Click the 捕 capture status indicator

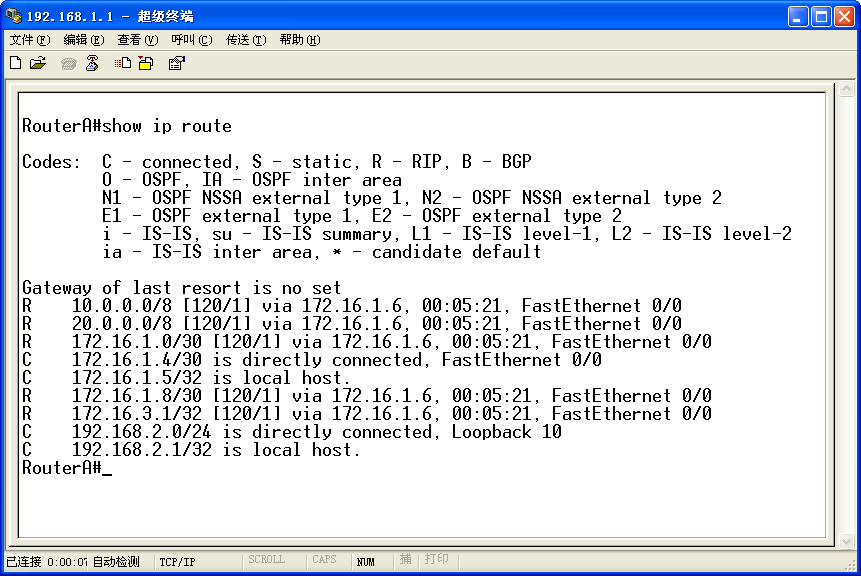[405, 559]
